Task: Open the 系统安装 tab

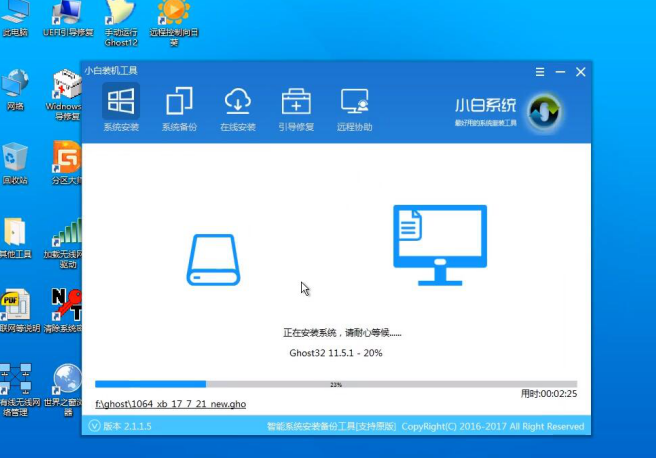Action: 121,108
